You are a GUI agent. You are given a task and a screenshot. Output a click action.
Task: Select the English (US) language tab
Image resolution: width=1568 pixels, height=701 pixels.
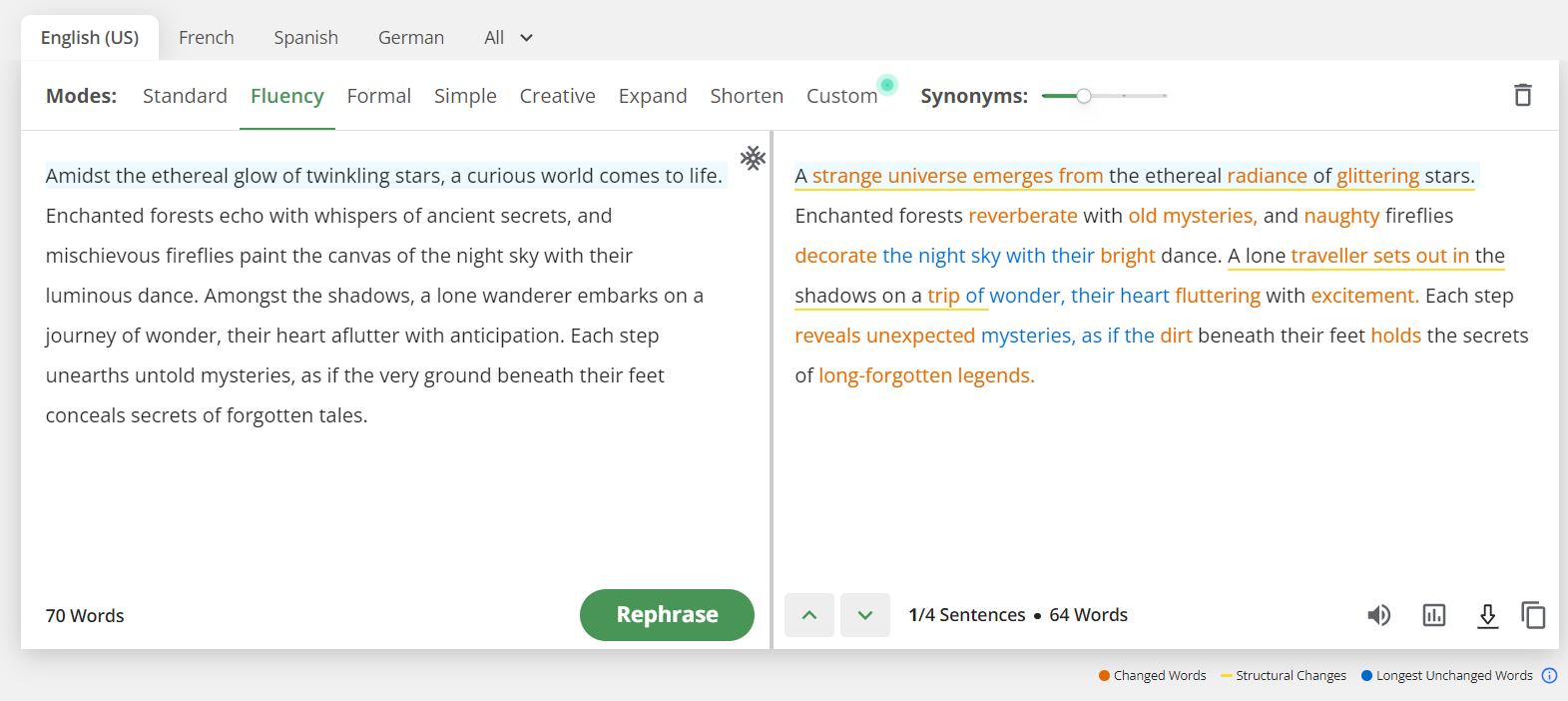click(90, 38)
